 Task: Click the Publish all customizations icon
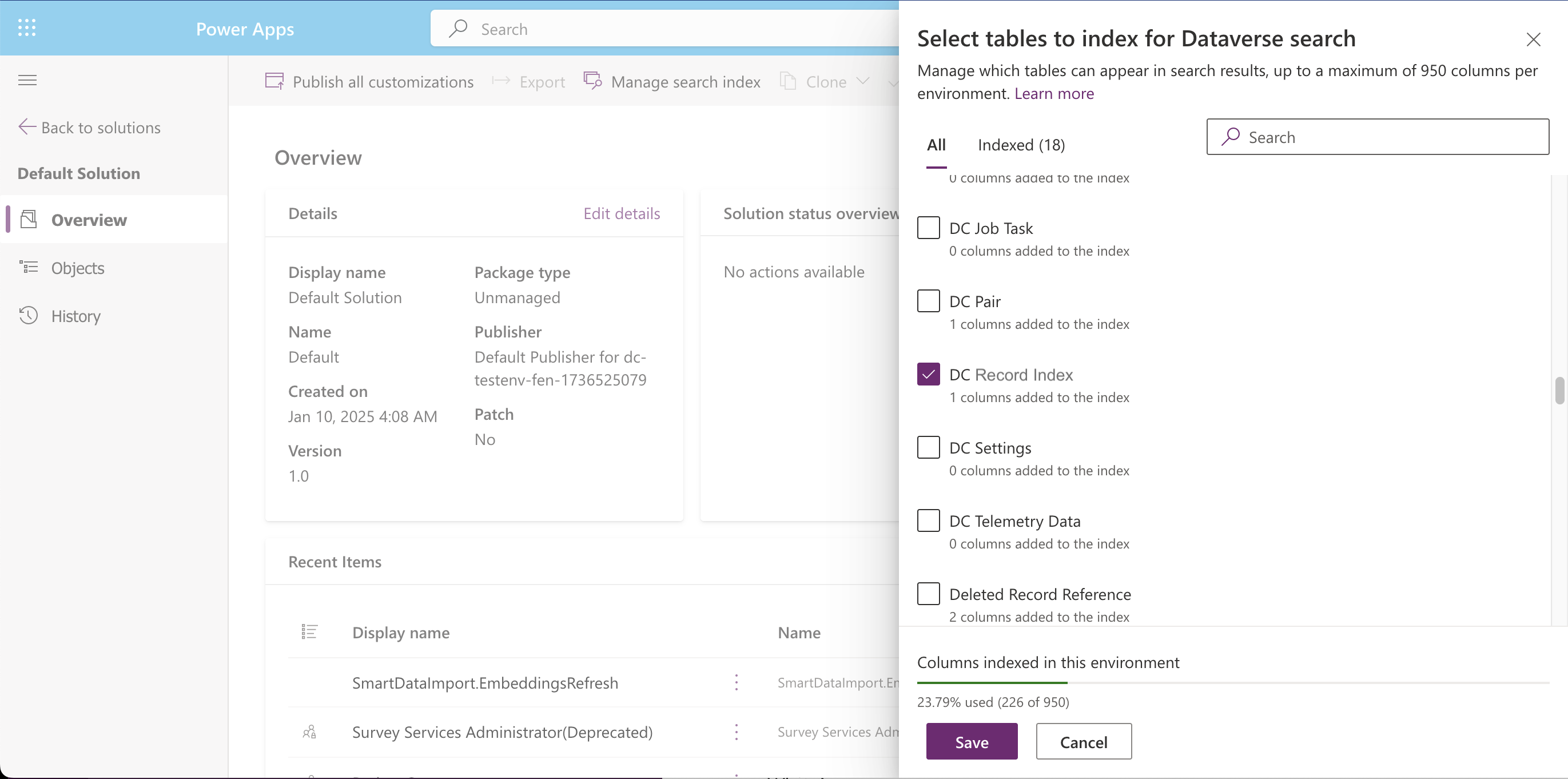coord(274,81)
